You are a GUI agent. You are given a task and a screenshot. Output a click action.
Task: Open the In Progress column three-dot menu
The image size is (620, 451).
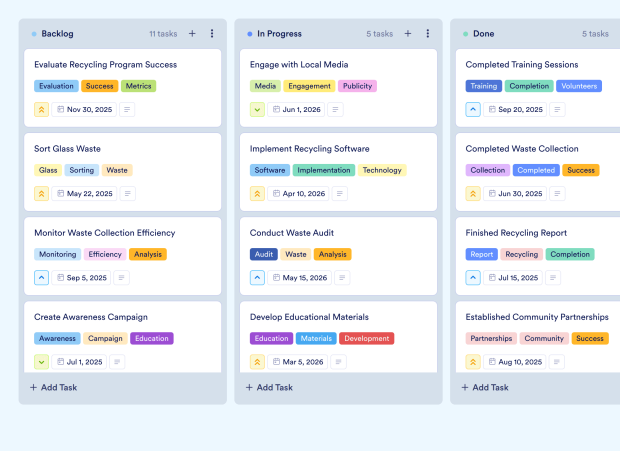point(428,33)
